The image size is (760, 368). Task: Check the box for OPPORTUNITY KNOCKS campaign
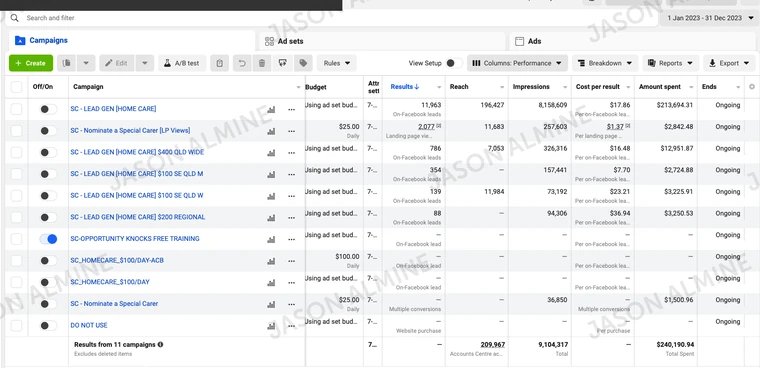click(16, 239)
